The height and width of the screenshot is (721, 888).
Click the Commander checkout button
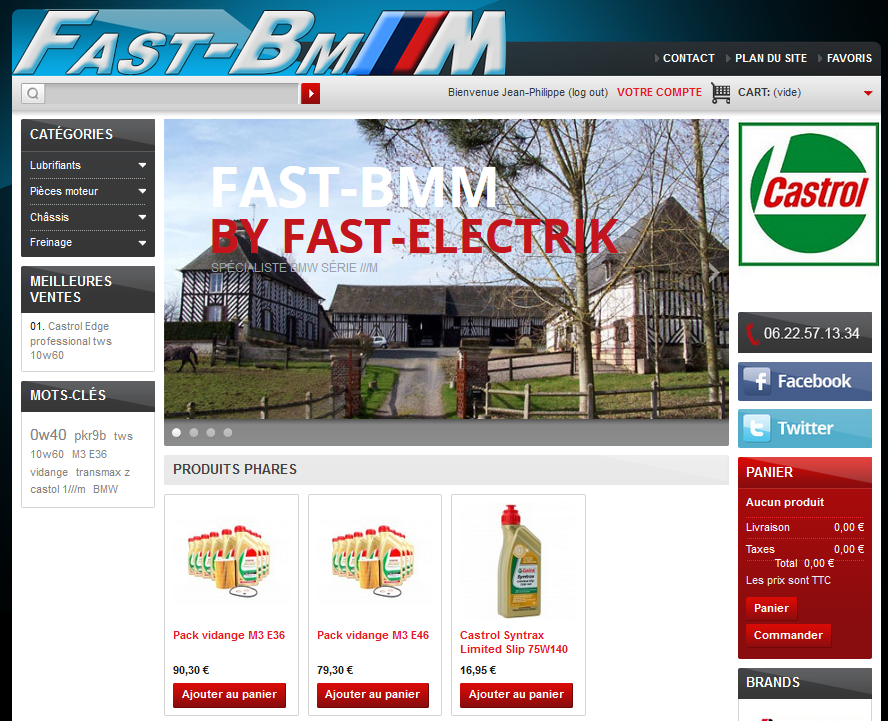[788, 635]
